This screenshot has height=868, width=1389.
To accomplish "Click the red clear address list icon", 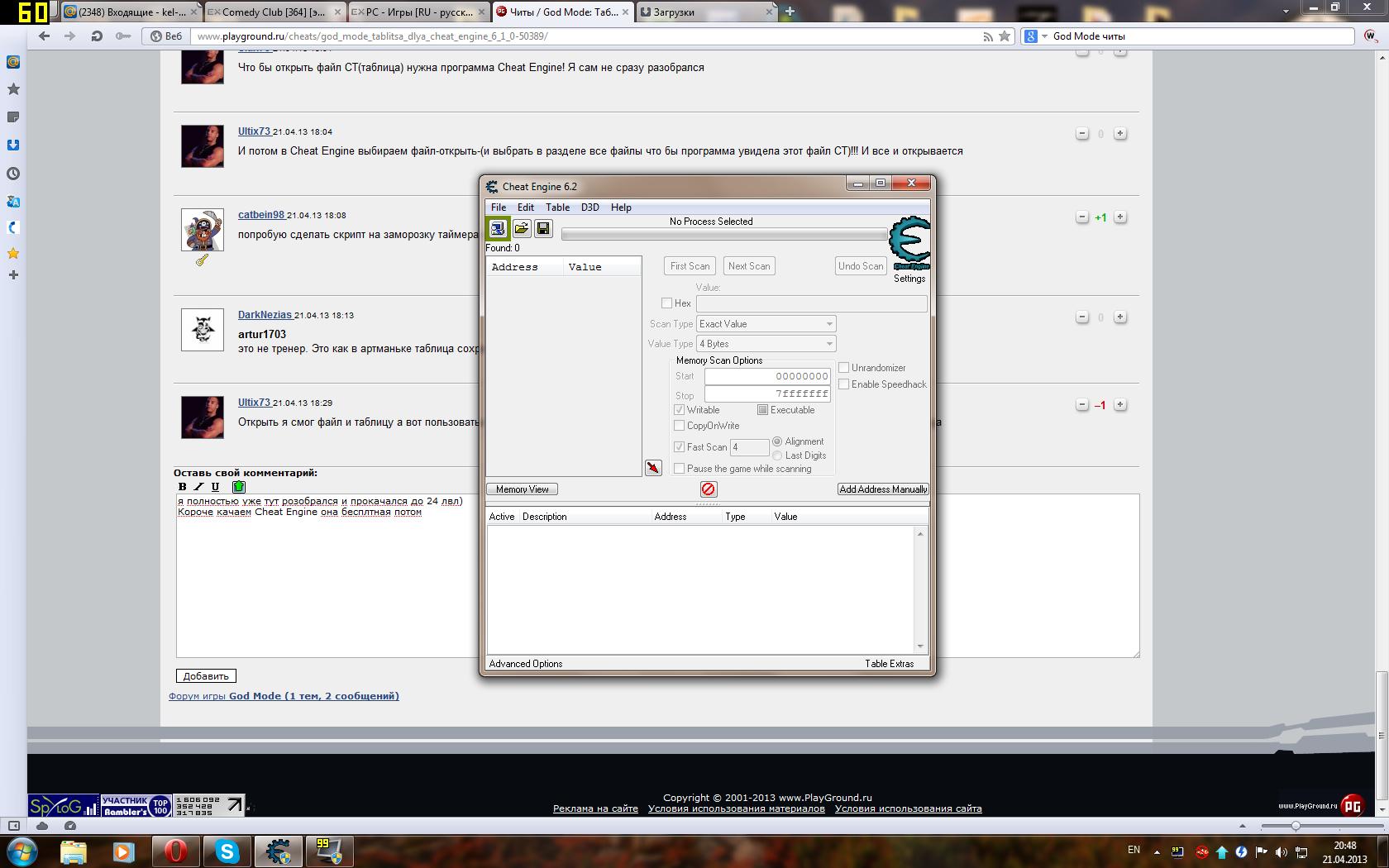I will (x=709, y=489).
